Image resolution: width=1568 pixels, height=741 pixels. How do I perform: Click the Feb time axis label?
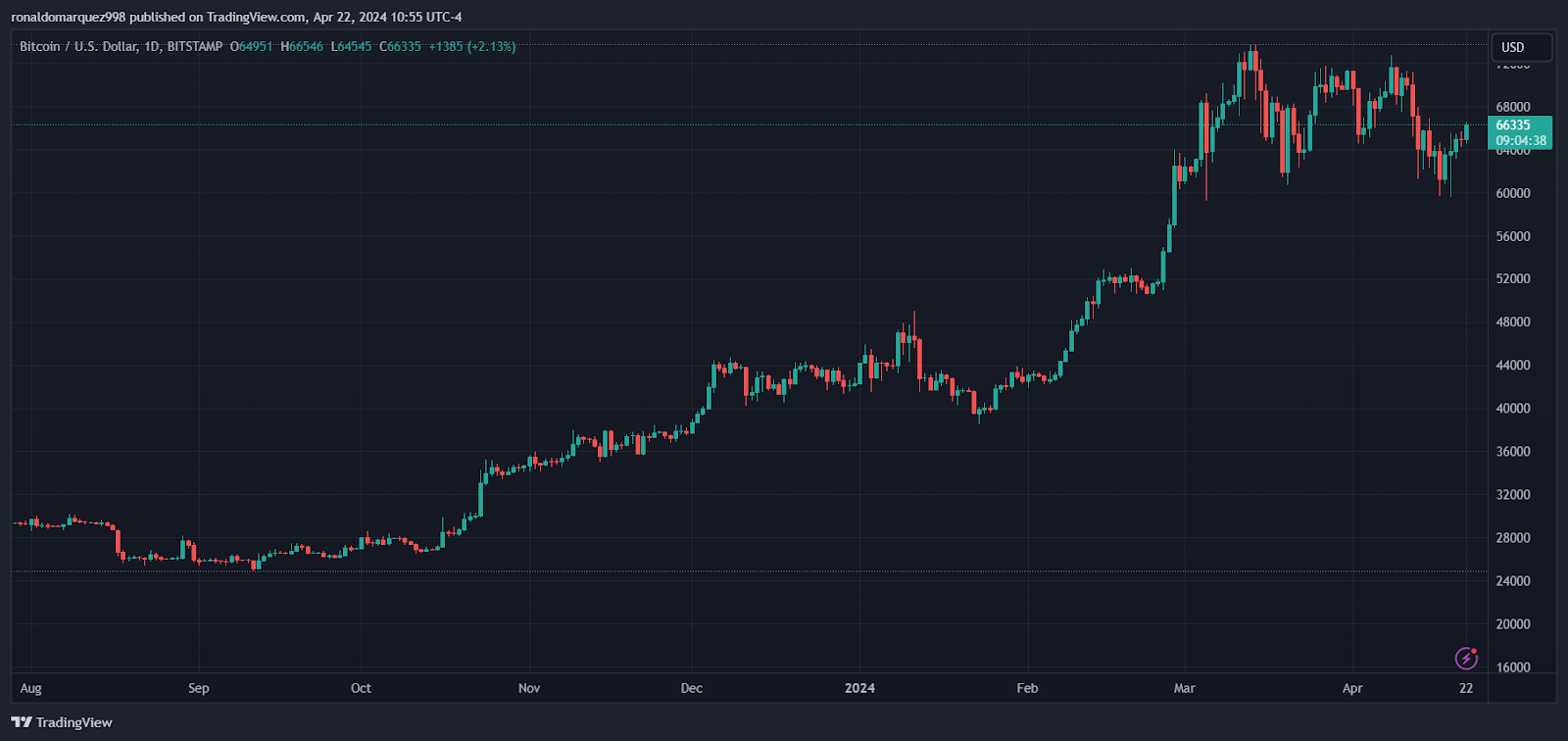pos(1027,688)
